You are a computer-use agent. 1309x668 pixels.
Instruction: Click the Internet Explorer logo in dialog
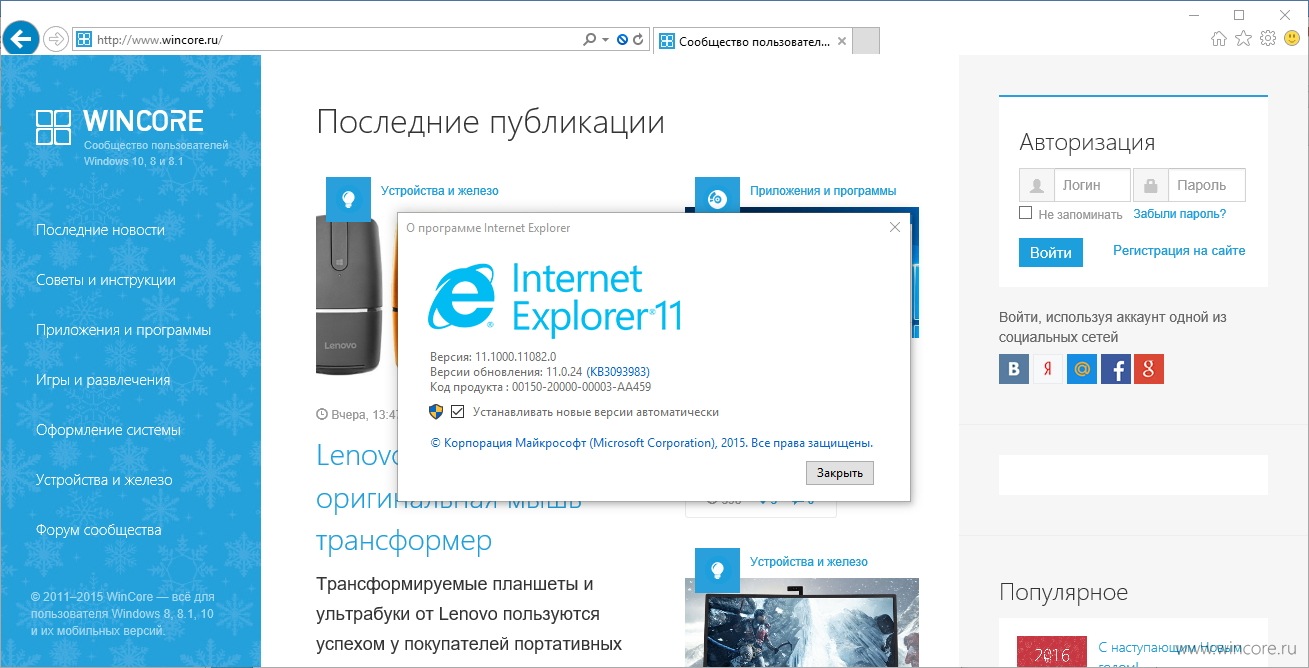(555, 298)
